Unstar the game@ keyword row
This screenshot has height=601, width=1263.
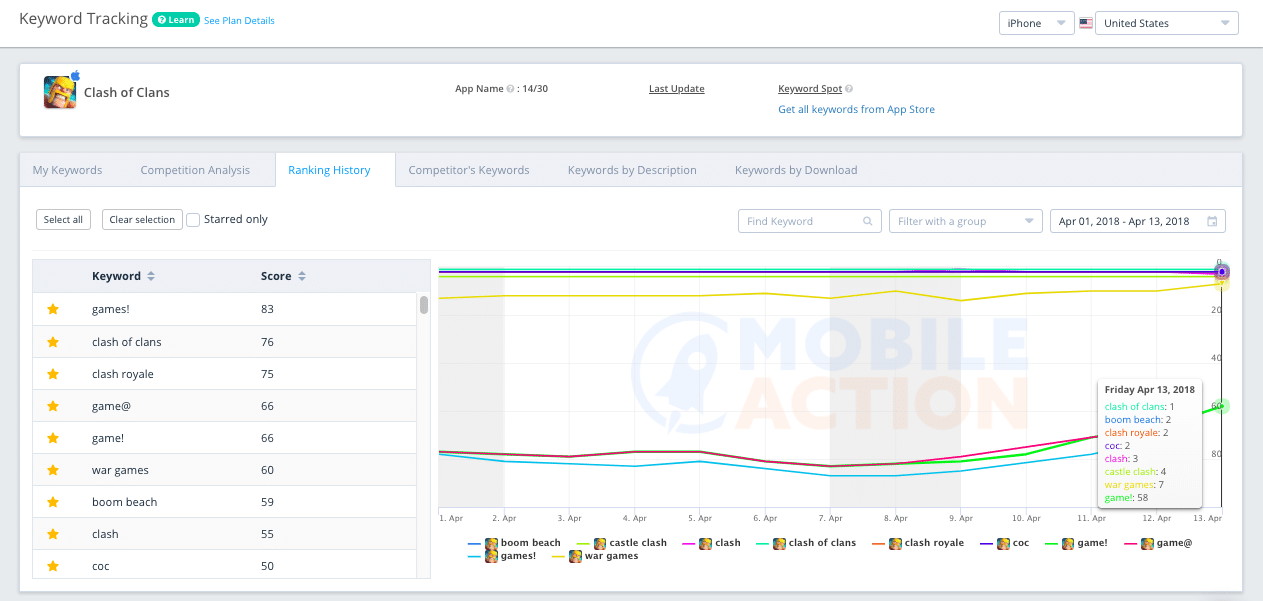[53, 406]
